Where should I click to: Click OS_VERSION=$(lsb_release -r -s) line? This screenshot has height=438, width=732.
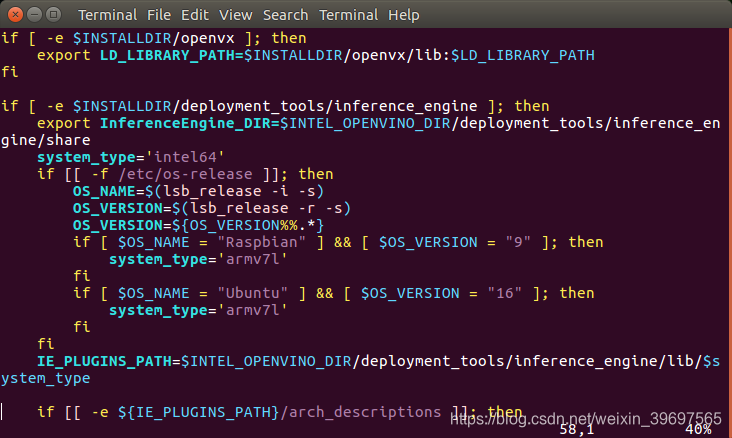click(212, 208)
